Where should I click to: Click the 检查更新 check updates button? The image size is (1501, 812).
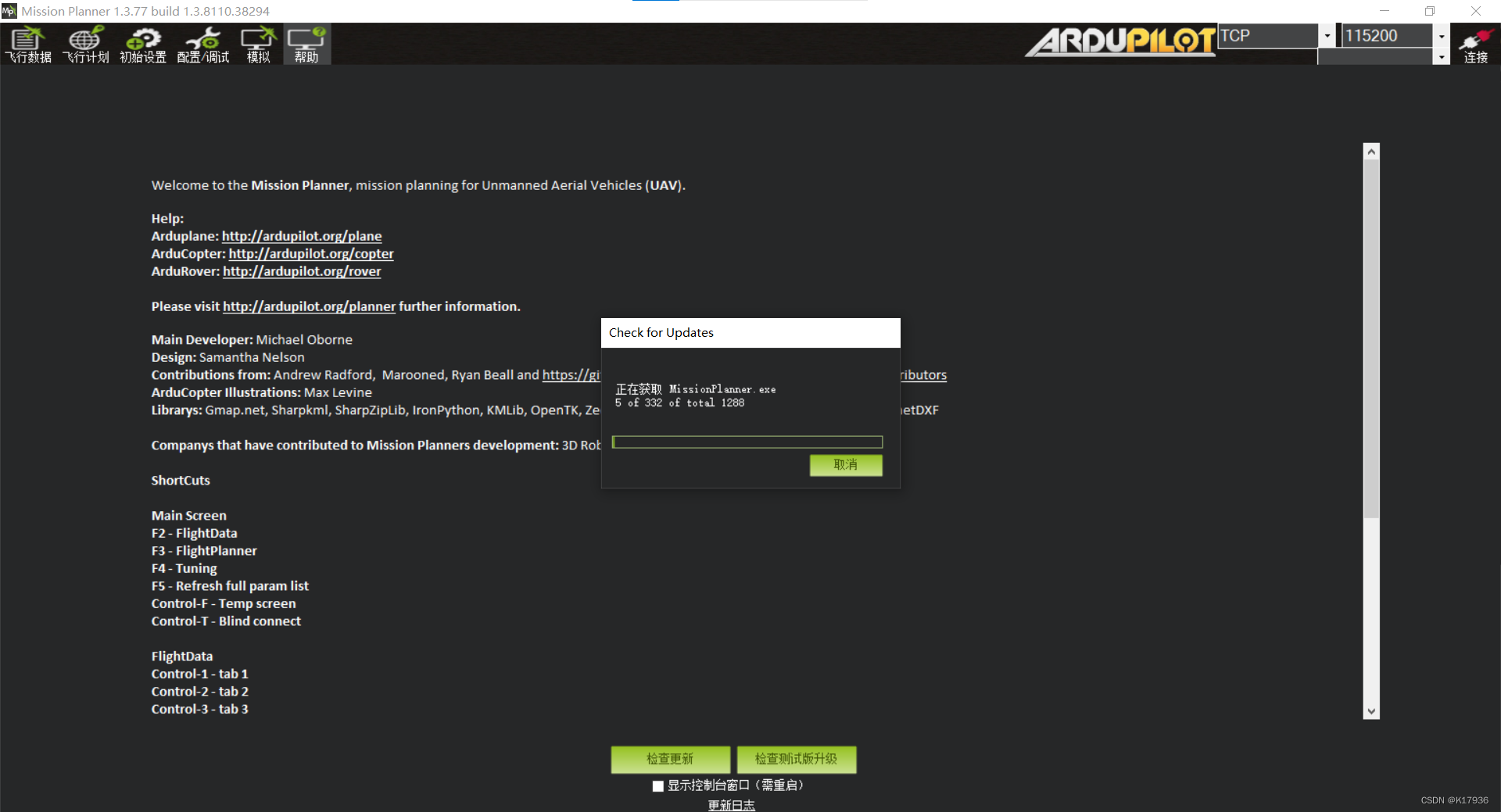point(670,759)
